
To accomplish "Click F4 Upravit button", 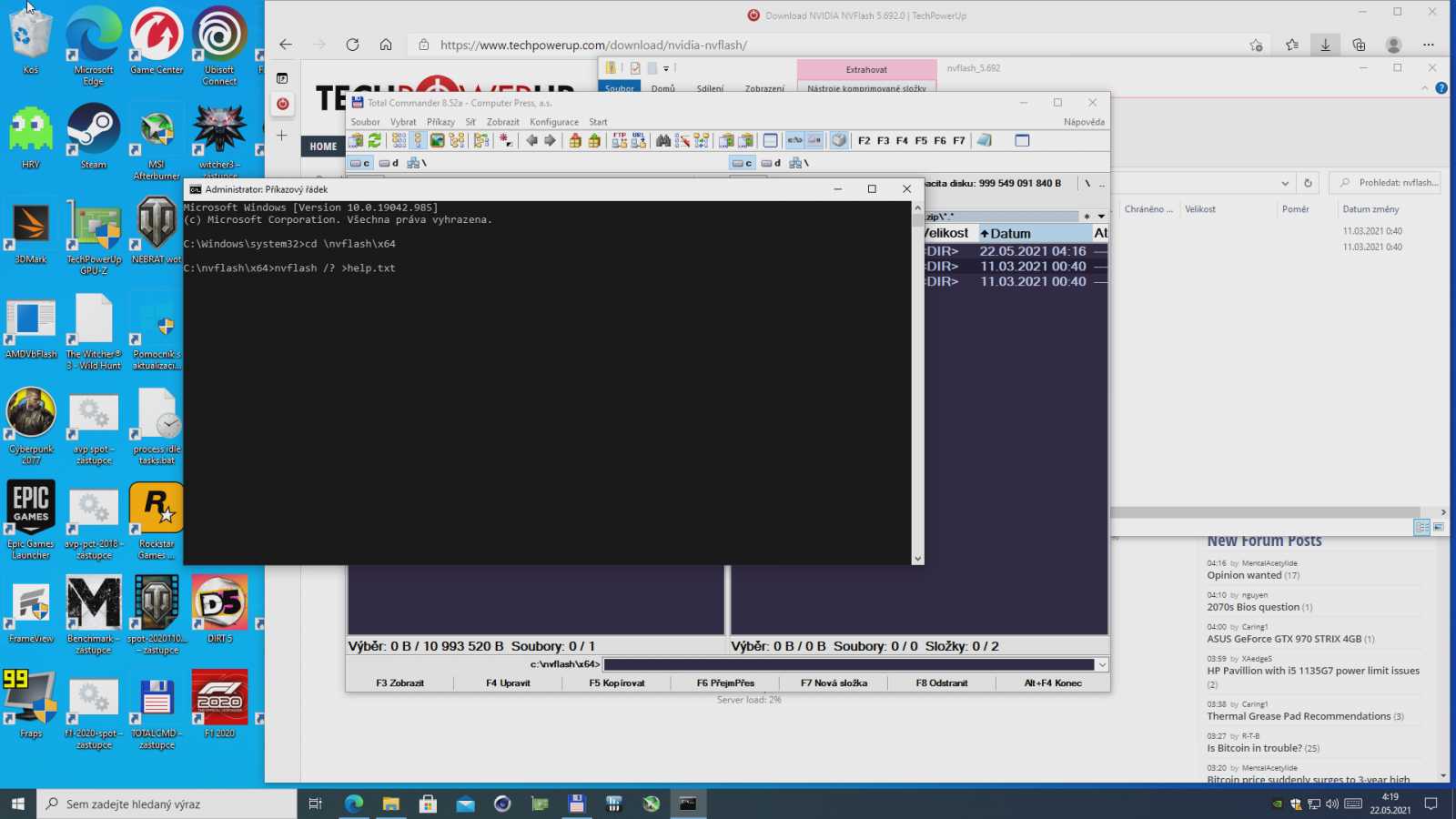I will tap(508, 682).
